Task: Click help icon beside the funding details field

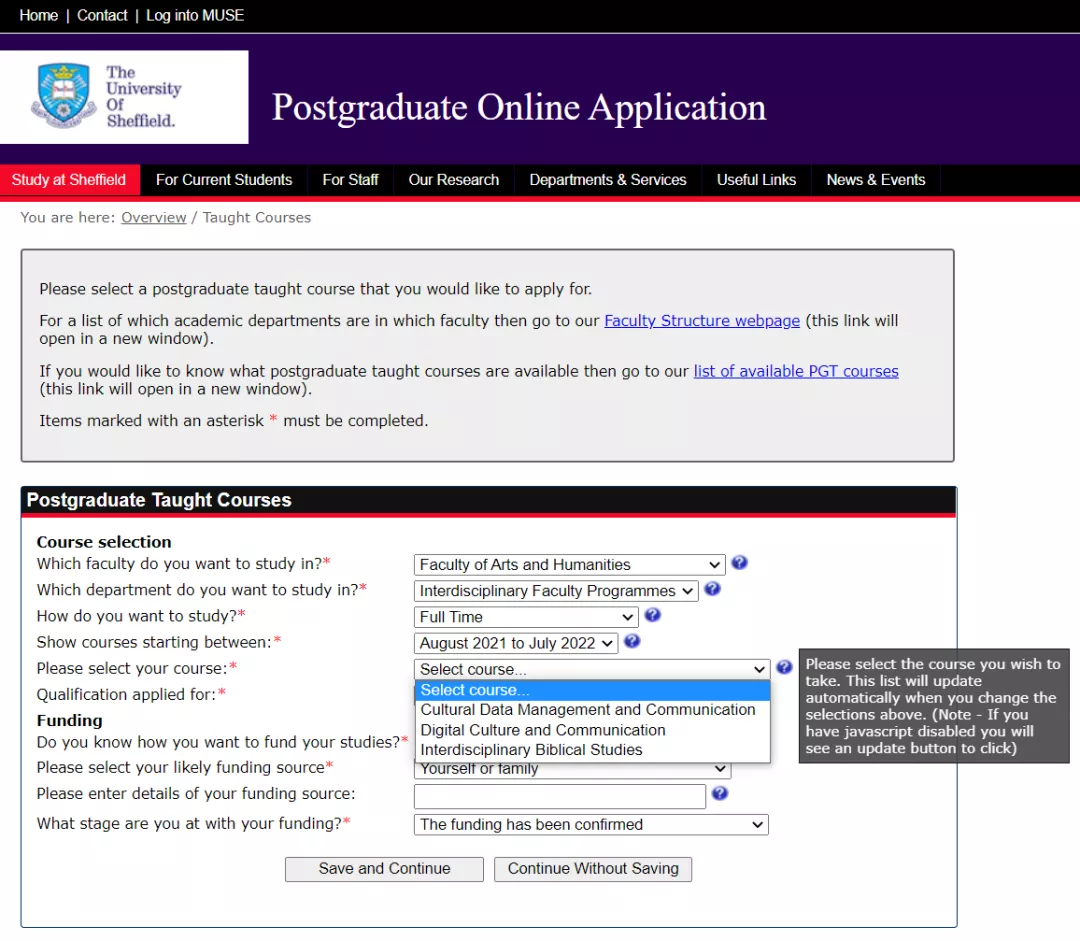Action: click(x=719, y=794)
